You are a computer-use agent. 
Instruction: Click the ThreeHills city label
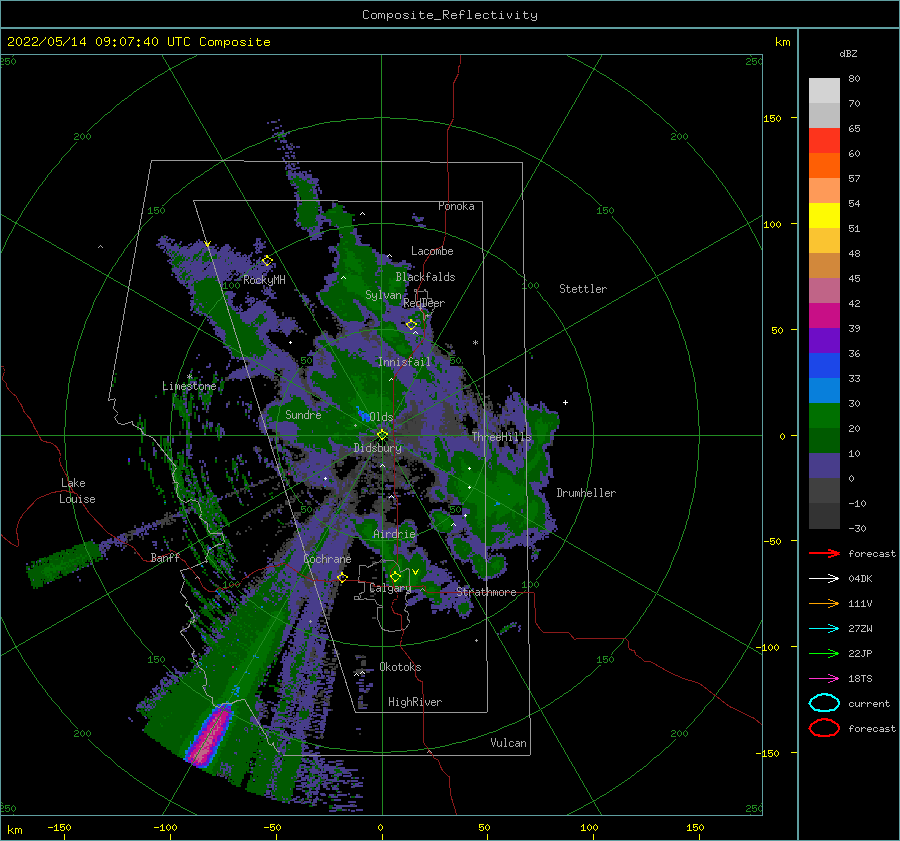point(502,437)
